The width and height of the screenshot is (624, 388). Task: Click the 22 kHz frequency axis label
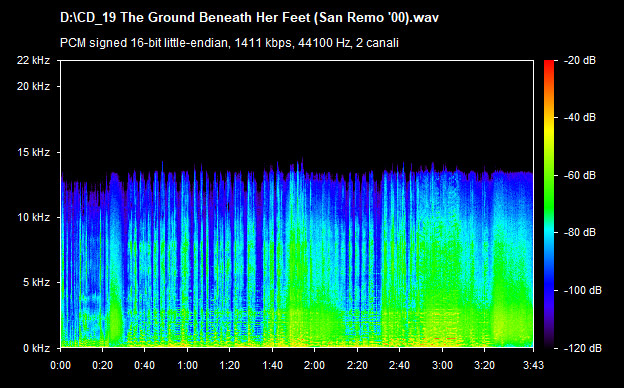point(33,60)
